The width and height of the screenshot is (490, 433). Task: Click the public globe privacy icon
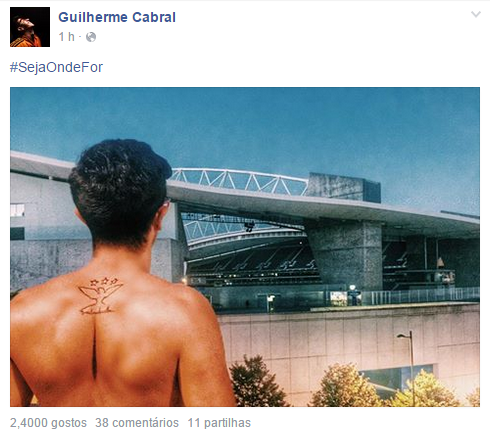91,37
